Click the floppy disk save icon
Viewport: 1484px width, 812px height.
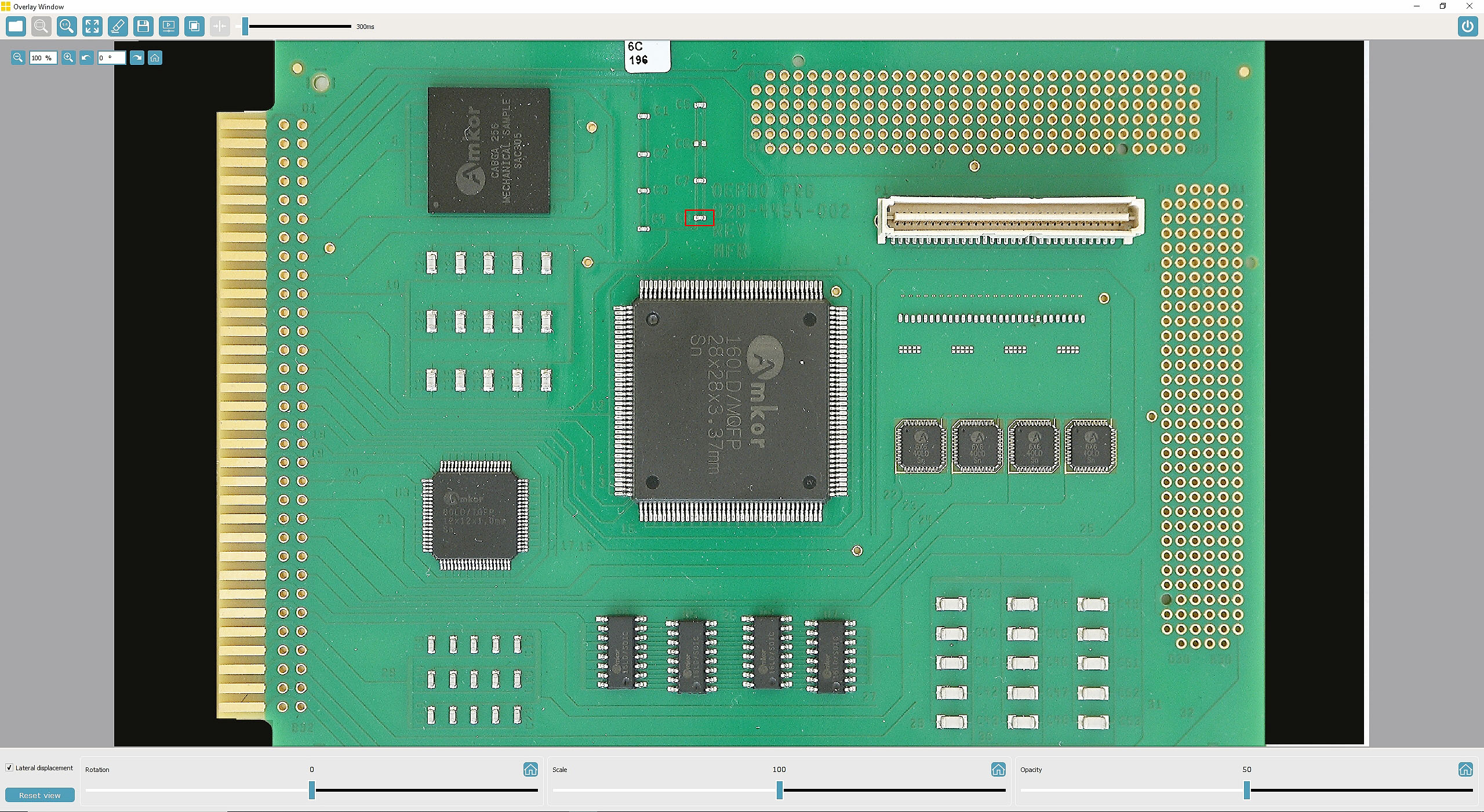point(143,26)
